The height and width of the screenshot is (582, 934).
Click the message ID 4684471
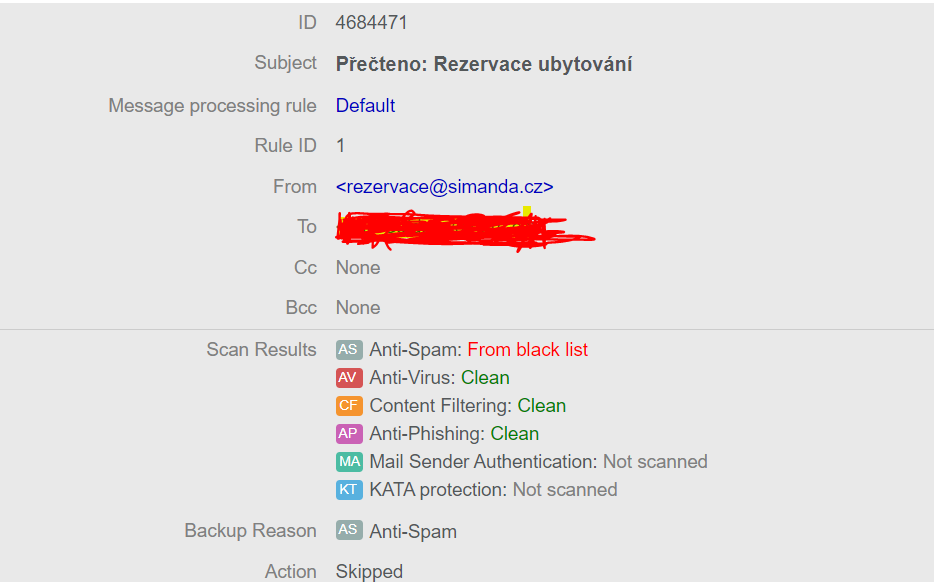coord(371,23)
